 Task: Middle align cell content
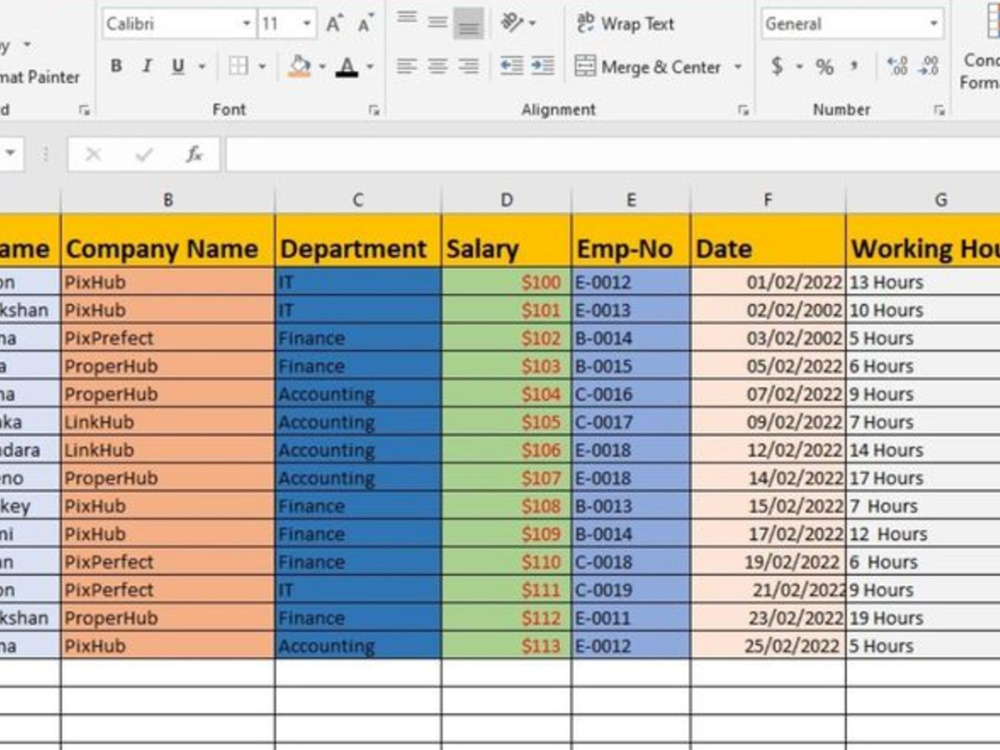438,23
